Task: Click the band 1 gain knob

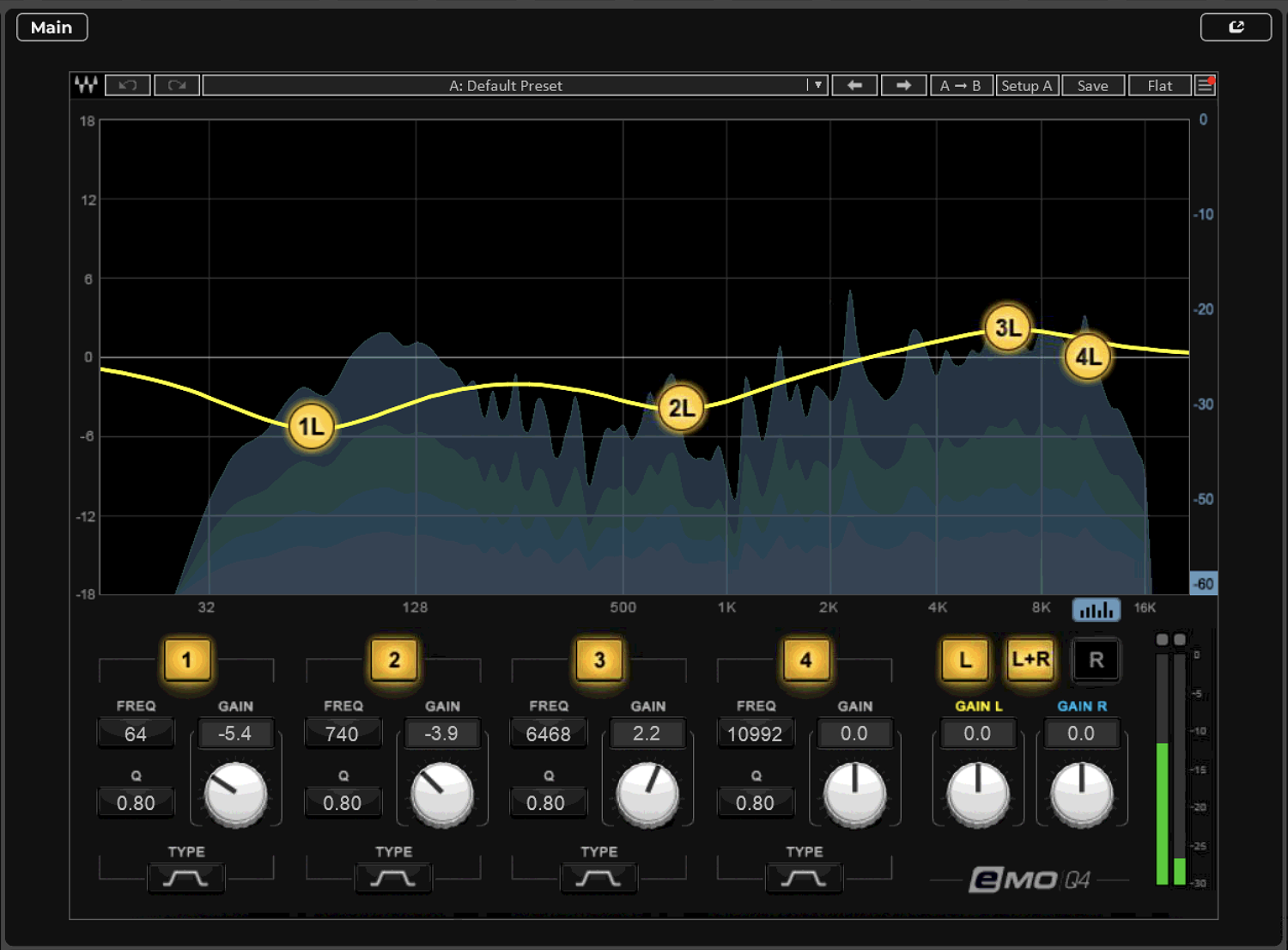Action: point(235,793)
